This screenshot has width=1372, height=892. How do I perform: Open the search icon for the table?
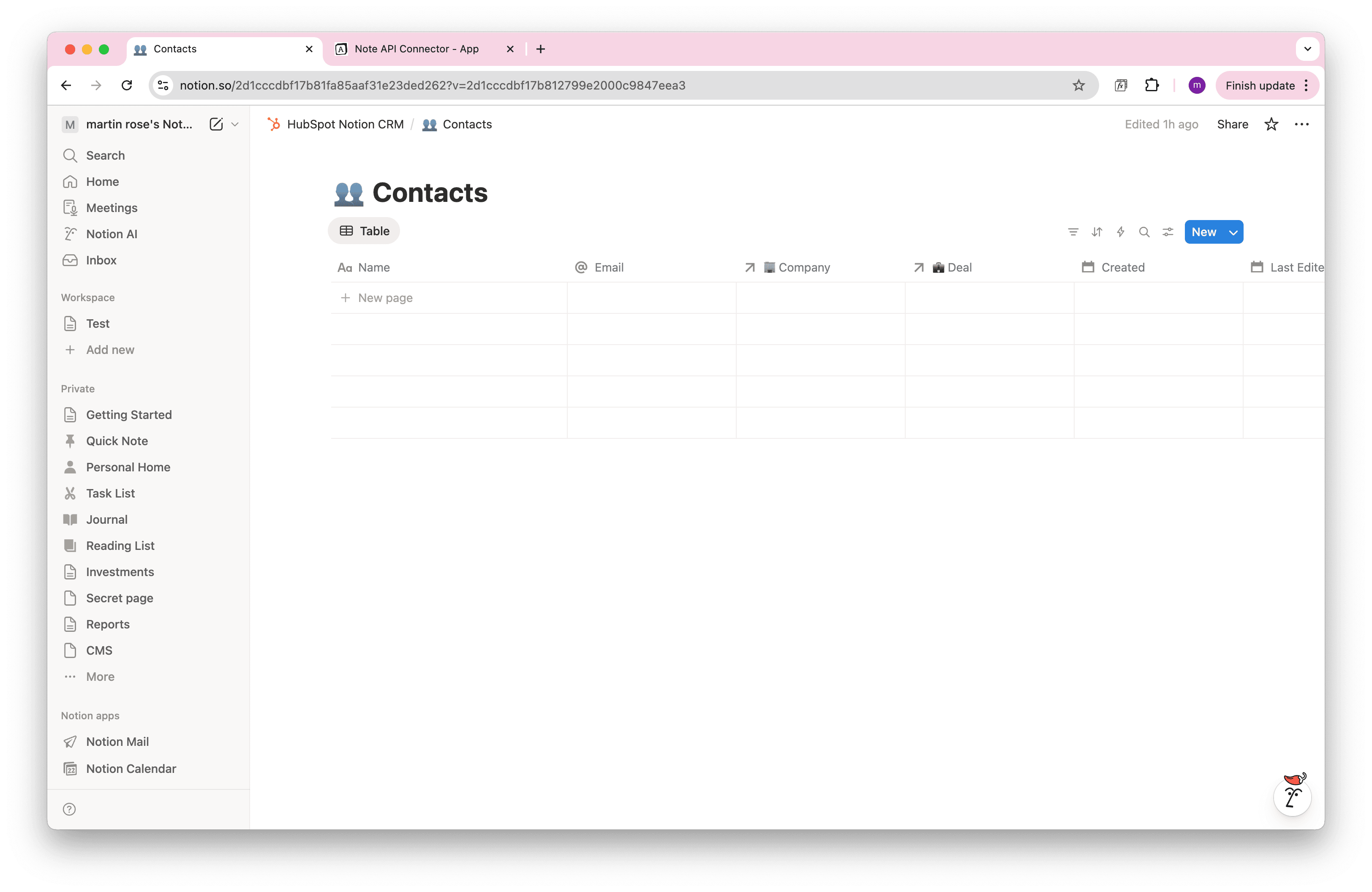pyautogui.click(x=1144, y=231)
